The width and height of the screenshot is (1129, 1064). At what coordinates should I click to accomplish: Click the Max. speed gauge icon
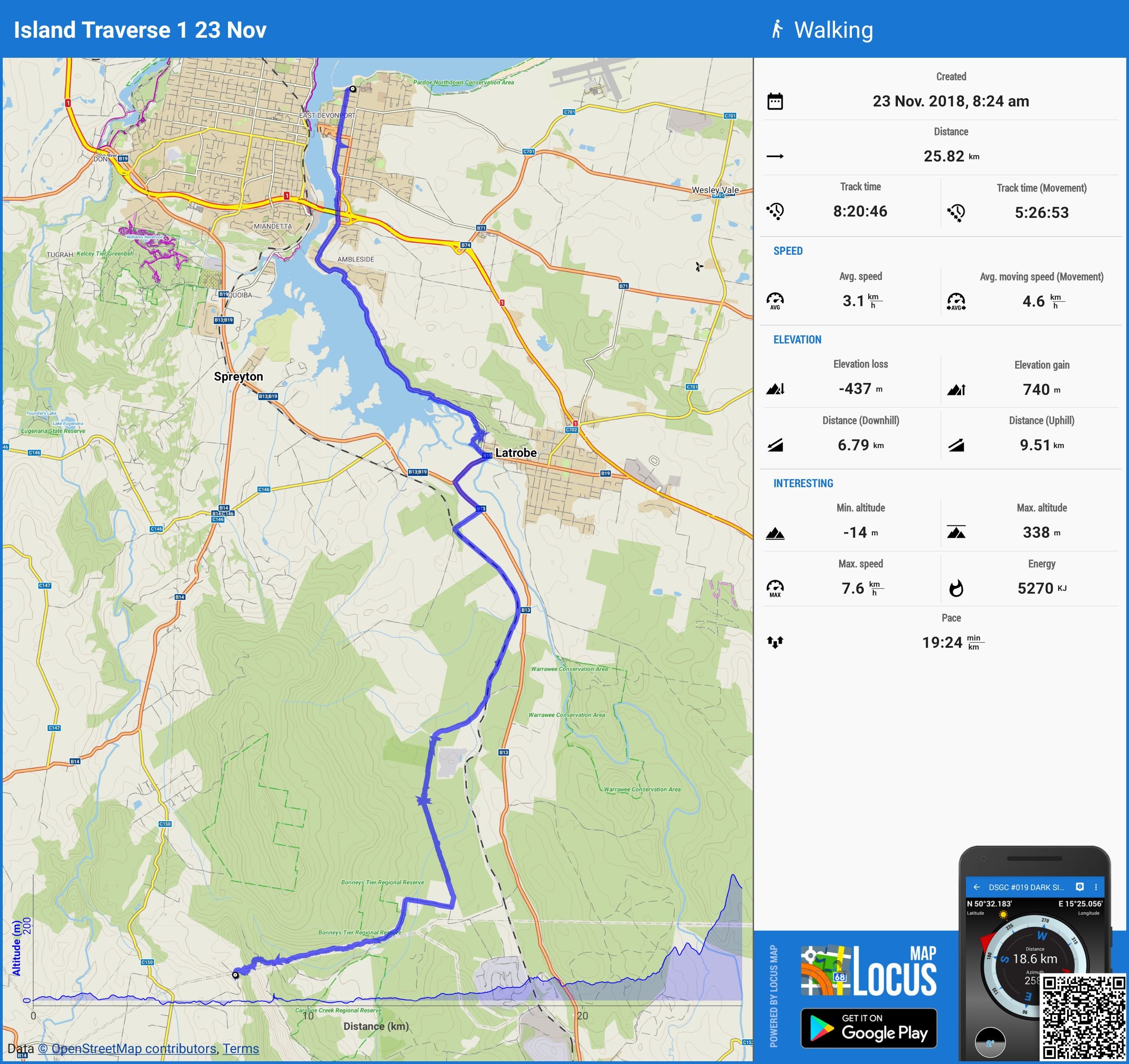tap(775, 588)
